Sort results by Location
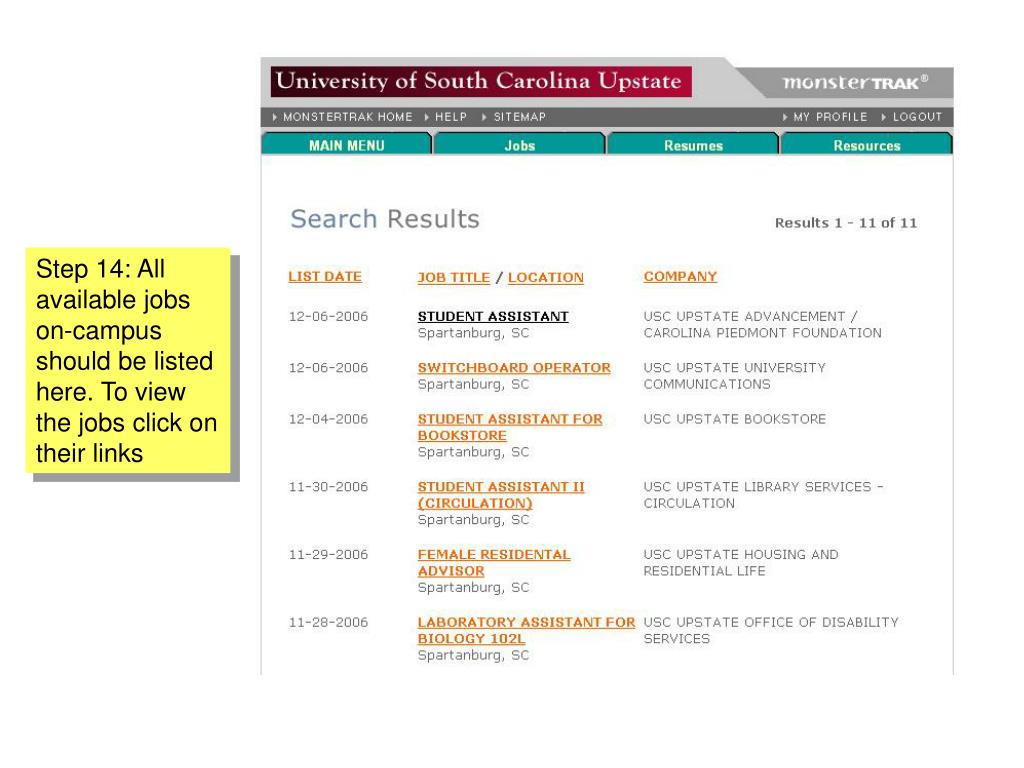 click(x=546, y=278)
